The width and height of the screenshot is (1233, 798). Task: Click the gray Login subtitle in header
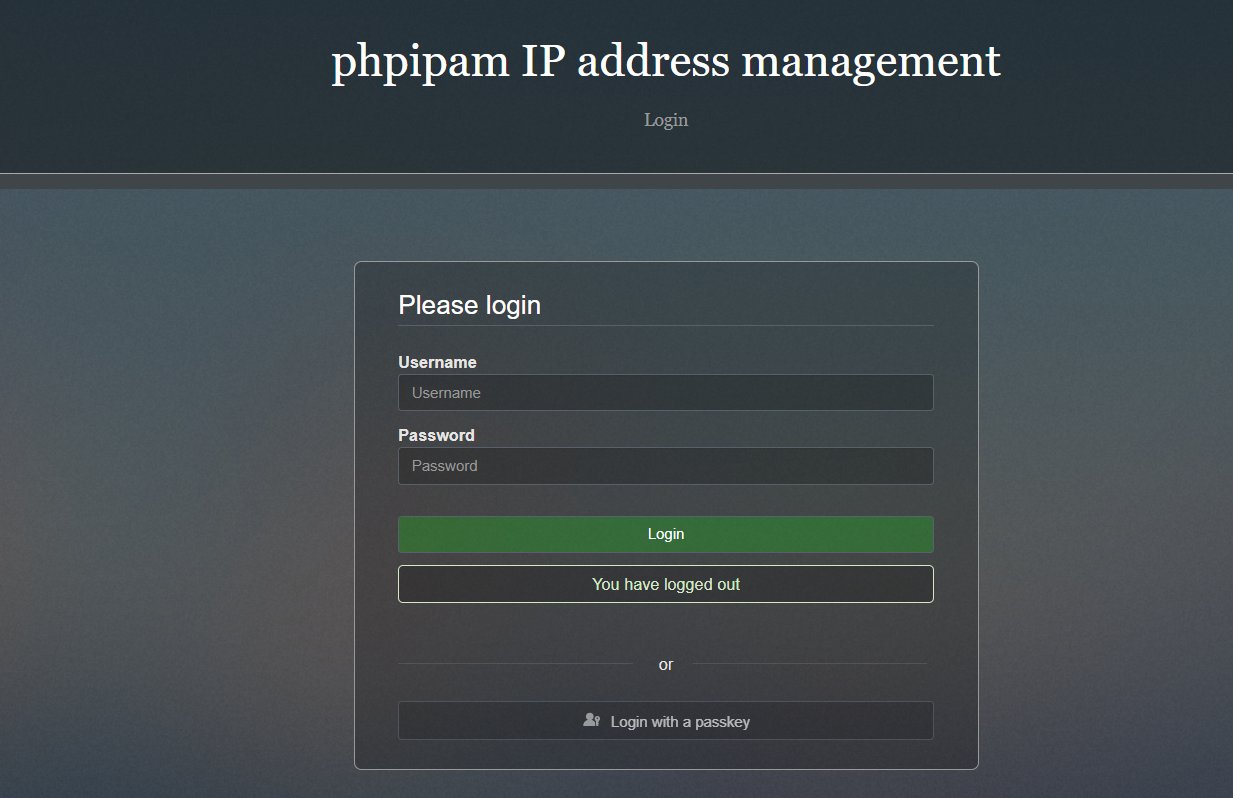point(666,120)
